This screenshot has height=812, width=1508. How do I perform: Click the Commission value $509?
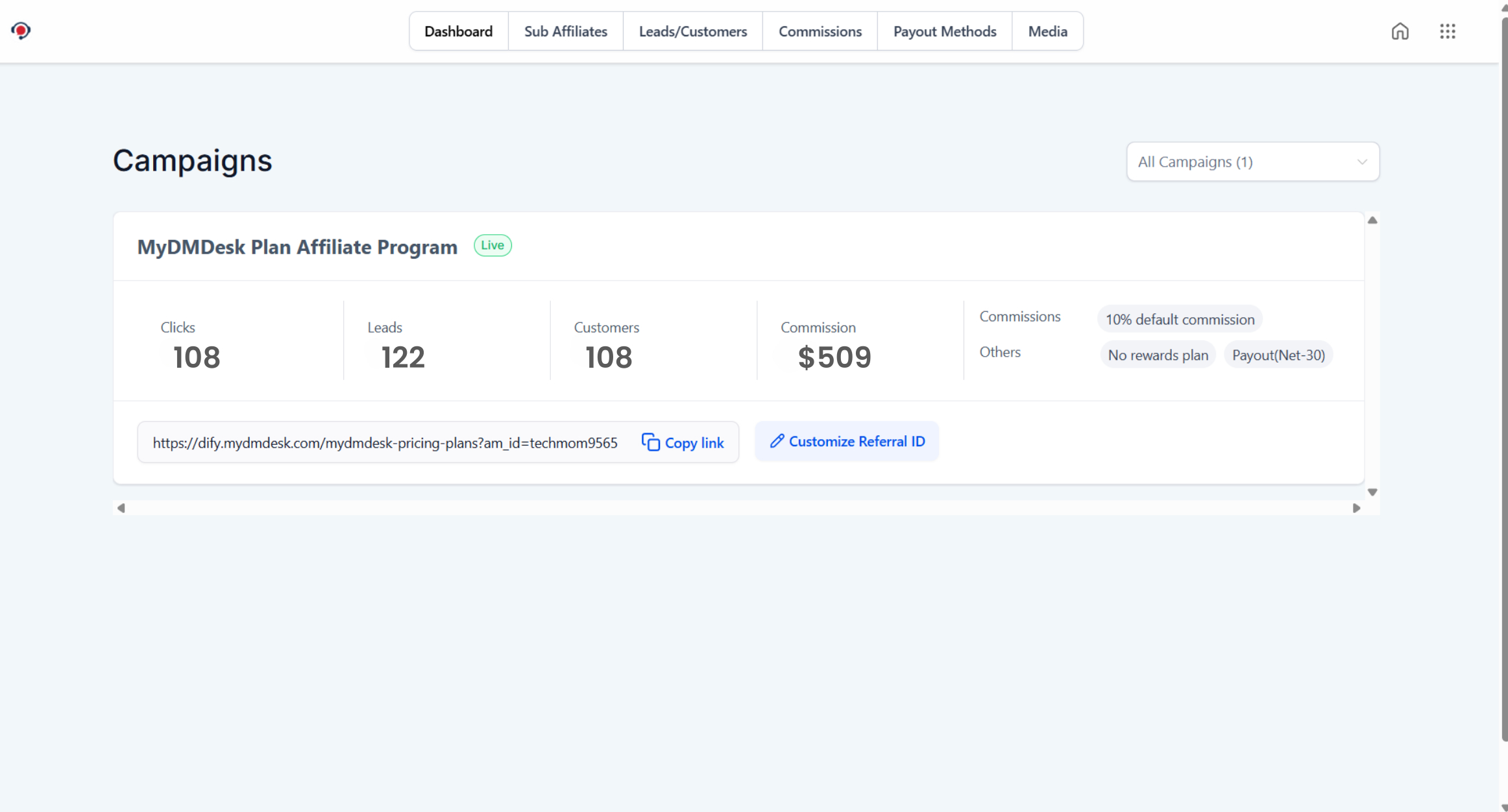tap(834, 357)
